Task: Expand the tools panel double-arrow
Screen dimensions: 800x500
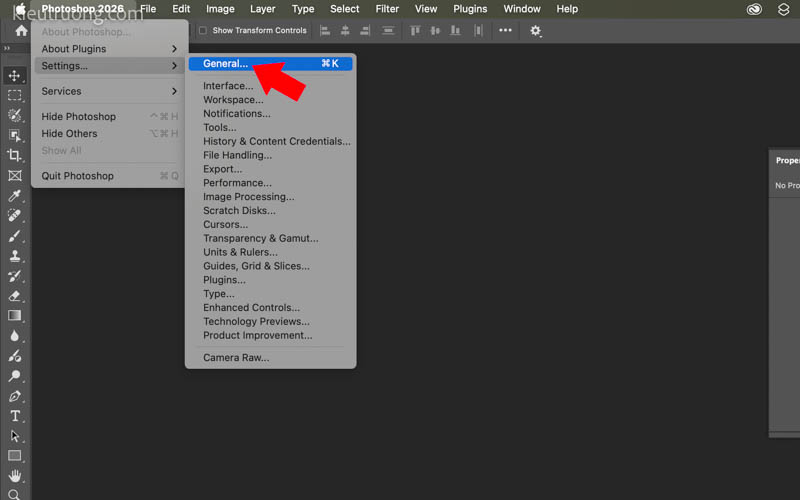Action: [x=7, y=48]
